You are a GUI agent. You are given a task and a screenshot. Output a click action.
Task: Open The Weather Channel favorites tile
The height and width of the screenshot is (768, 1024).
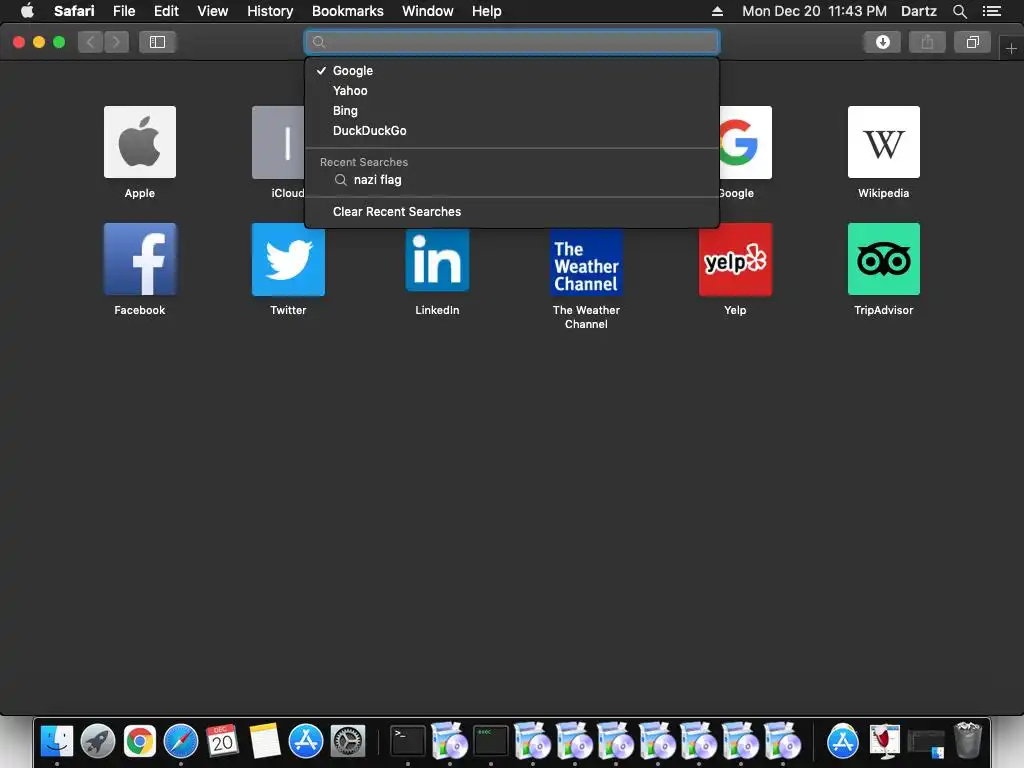pos(586,262)
